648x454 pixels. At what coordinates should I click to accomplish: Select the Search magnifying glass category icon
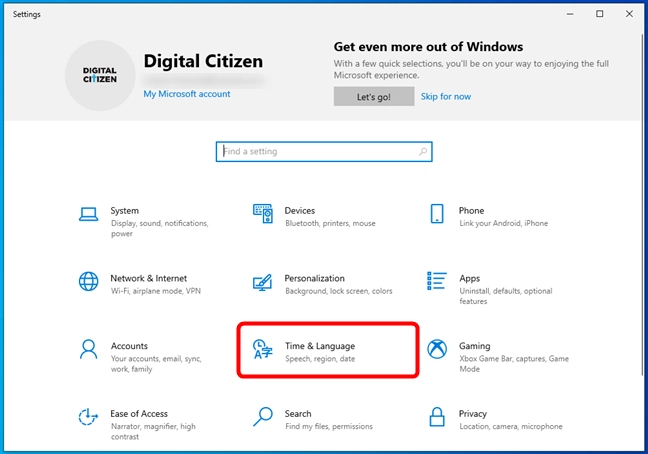pos(263,416)
